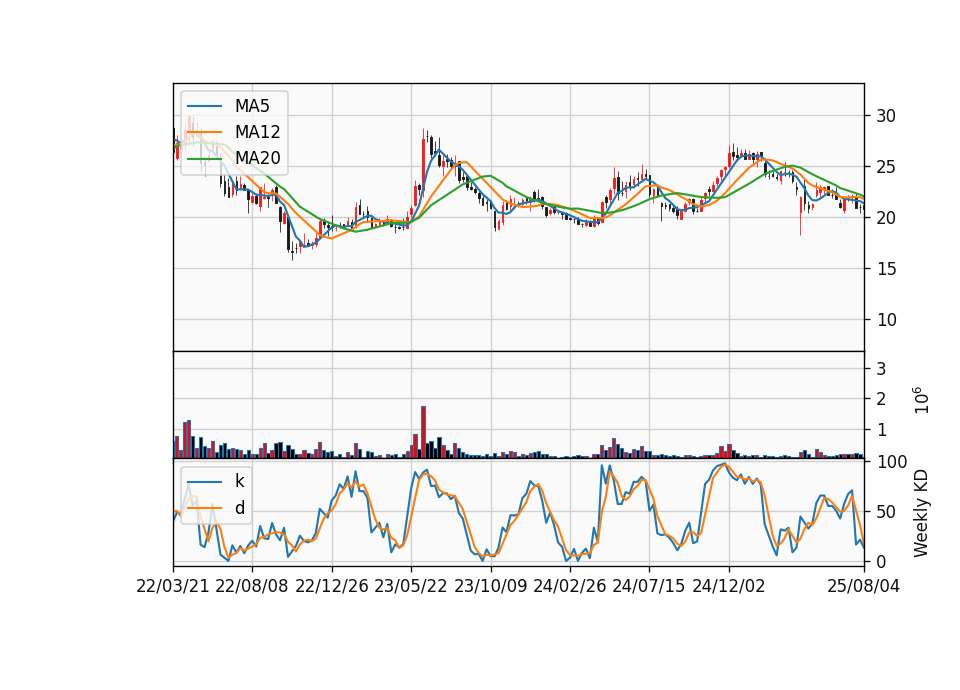Screen dimensions: 960x690
Task: Click the price axis label 25
Action: click(885, 167)
